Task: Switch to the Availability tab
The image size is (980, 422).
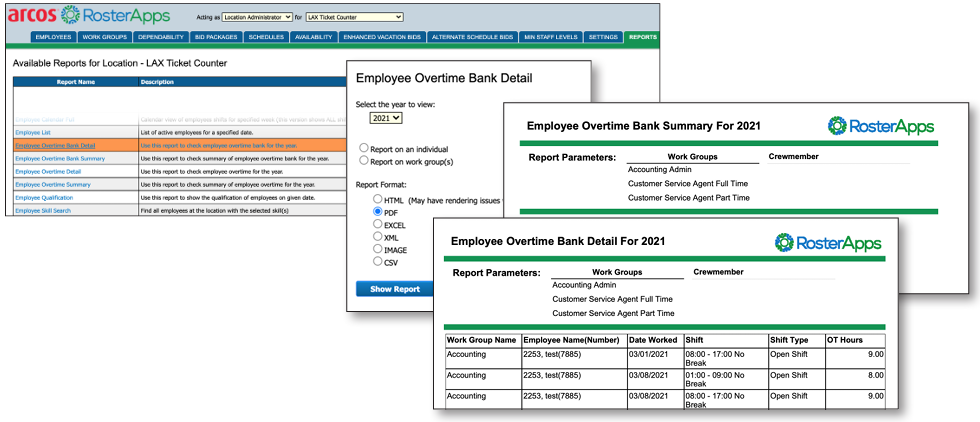Action: (314, 37)
